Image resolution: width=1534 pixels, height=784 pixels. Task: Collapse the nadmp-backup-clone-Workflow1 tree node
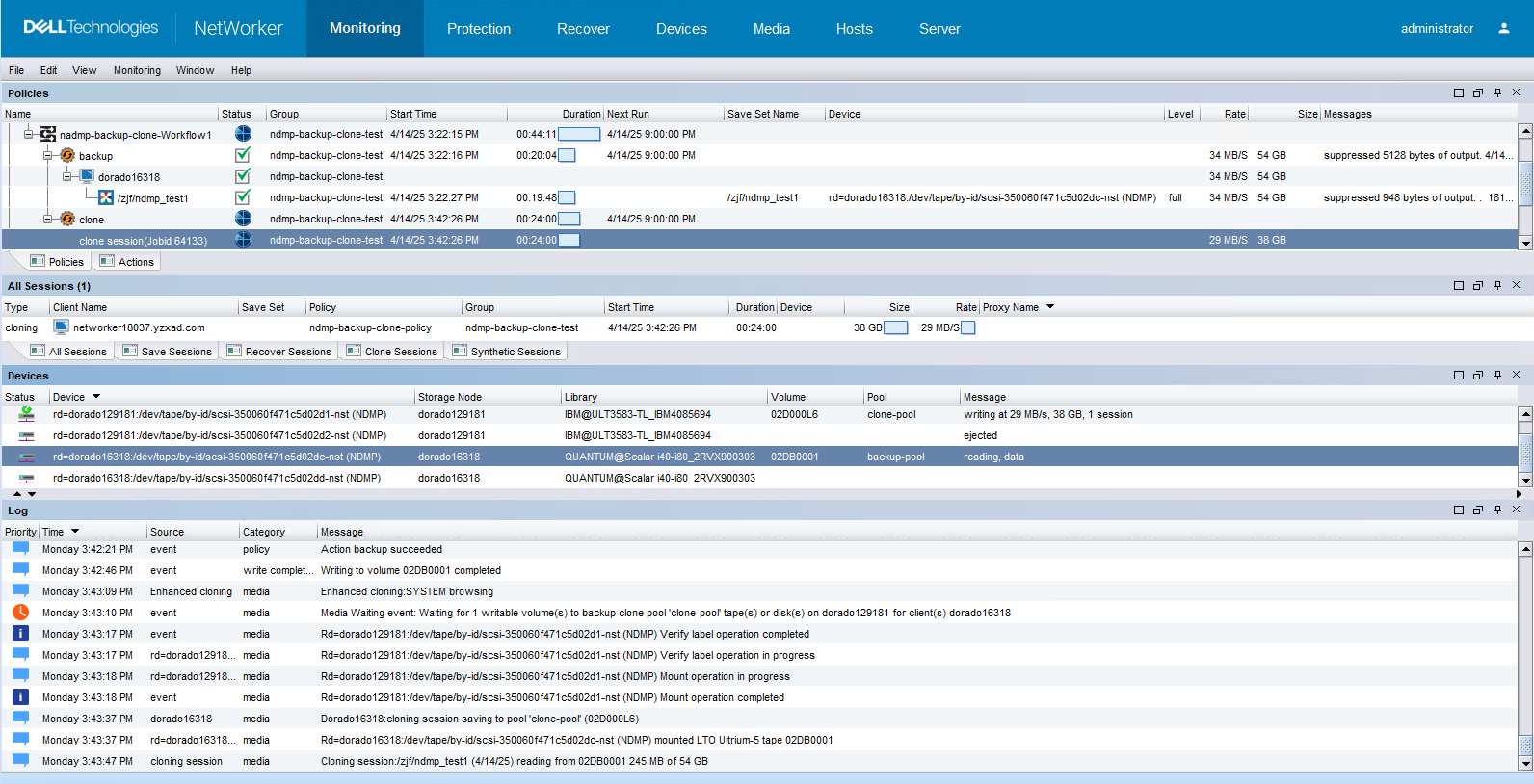(29, 134)
